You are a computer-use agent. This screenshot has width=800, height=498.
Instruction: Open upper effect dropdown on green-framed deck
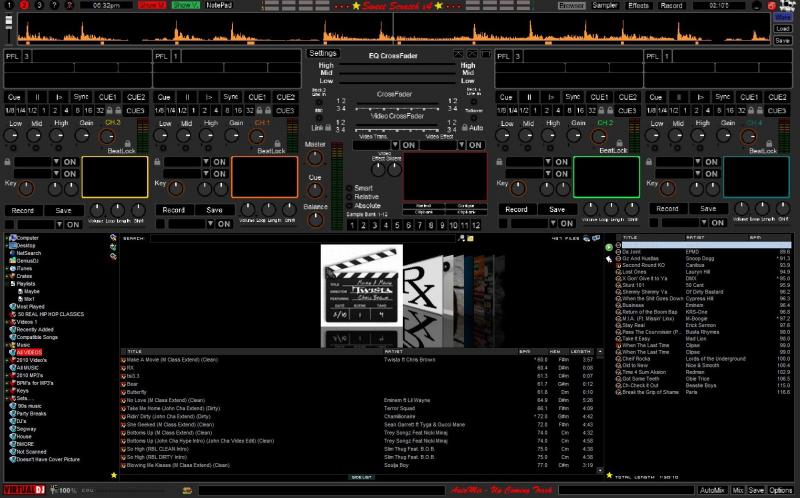(547, 162)
